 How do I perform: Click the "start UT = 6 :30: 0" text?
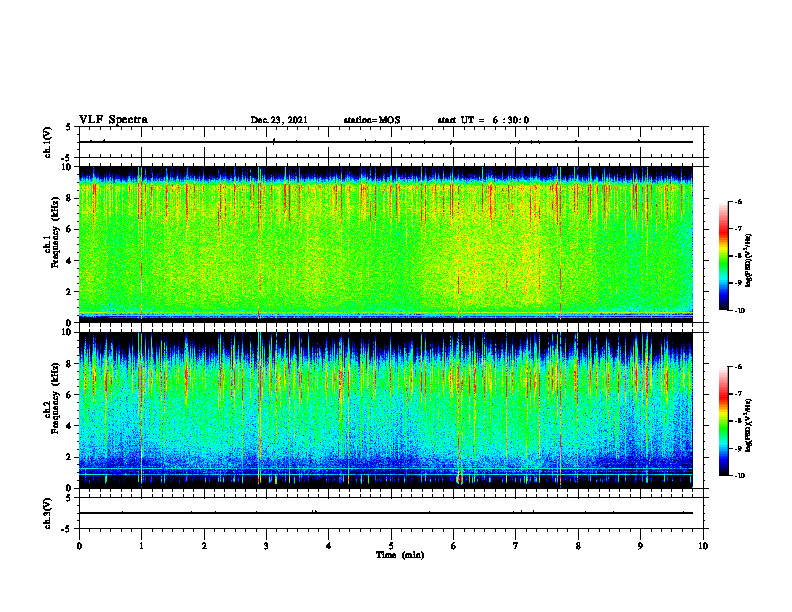point(483,120)
